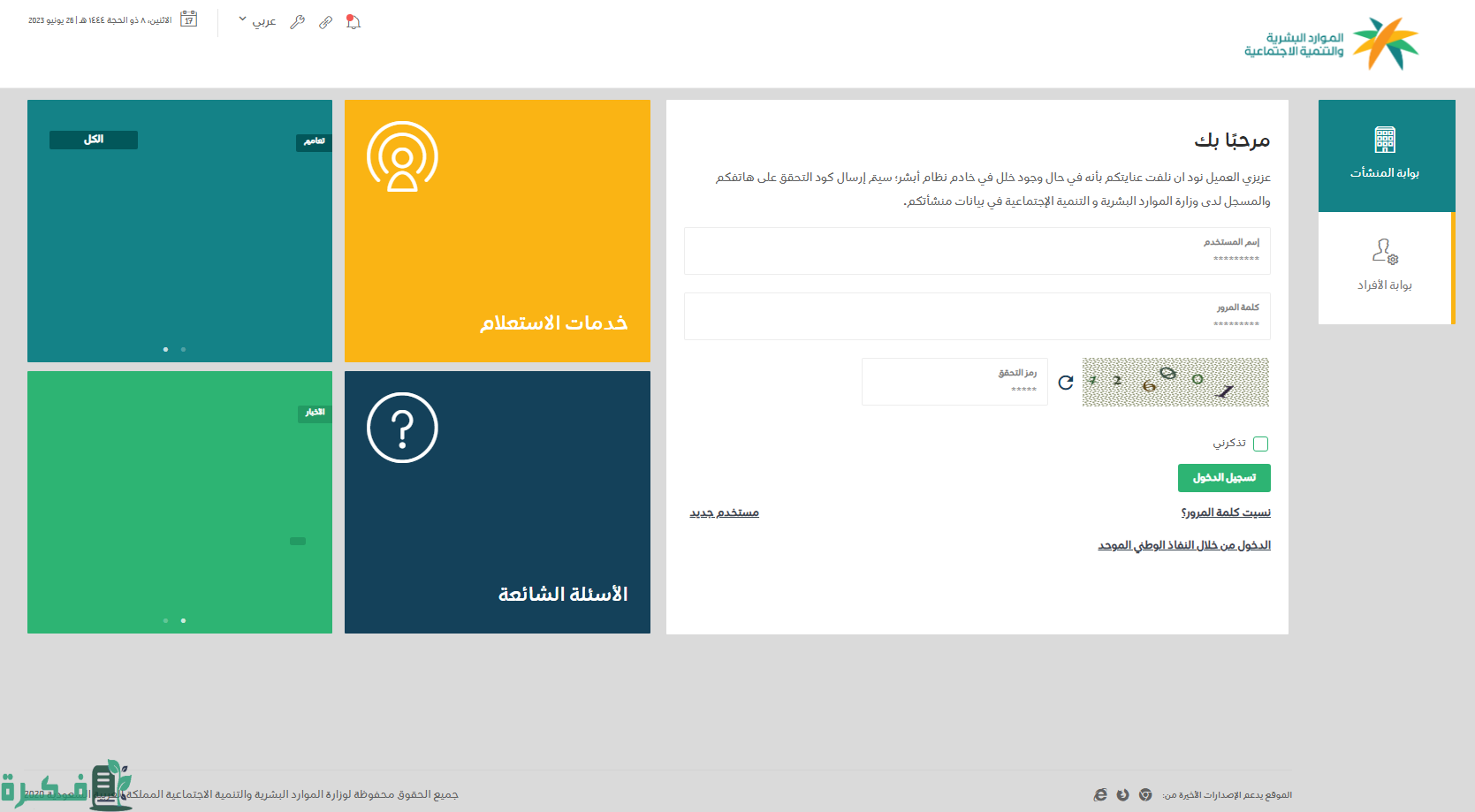Click the نسيت كلمة المرور forgot password link
The height and width of the screenshot is (812, 1475).
point(1225,512)
